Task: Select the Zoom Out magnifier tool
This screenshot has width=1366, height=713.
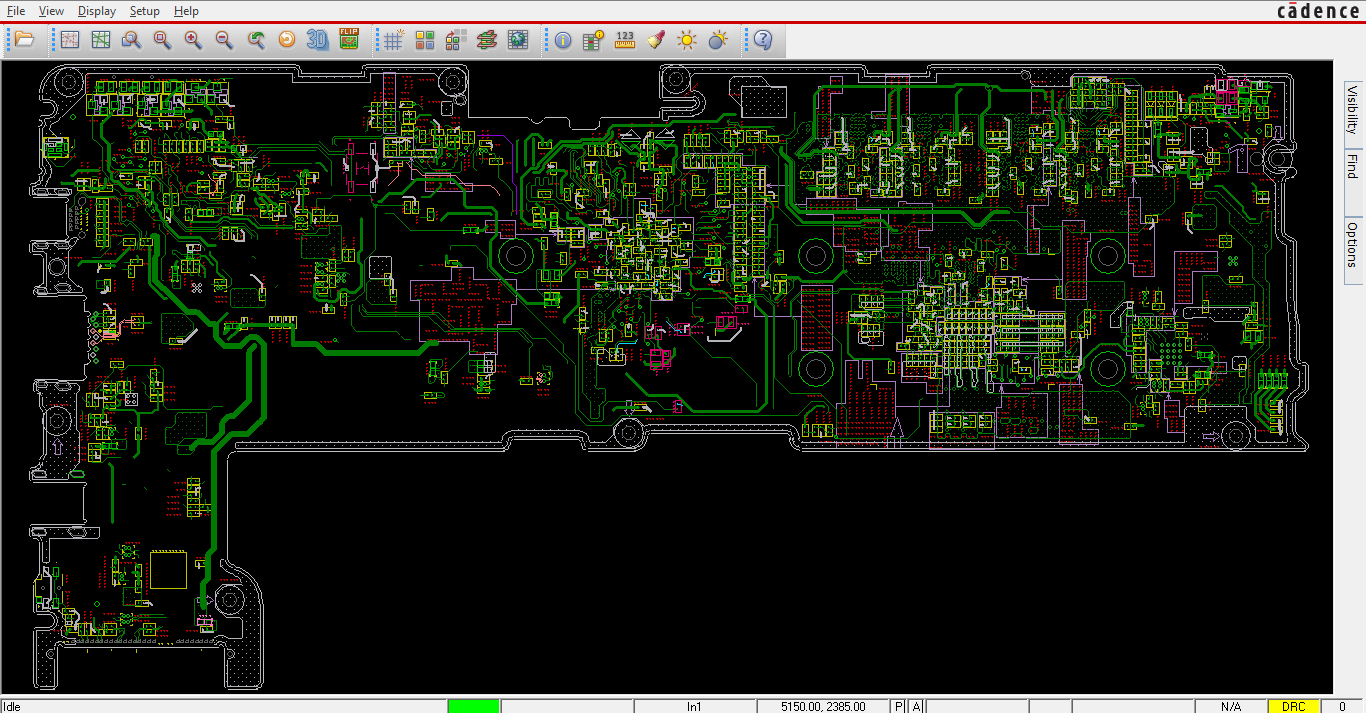Action: (x=224, y=40)
